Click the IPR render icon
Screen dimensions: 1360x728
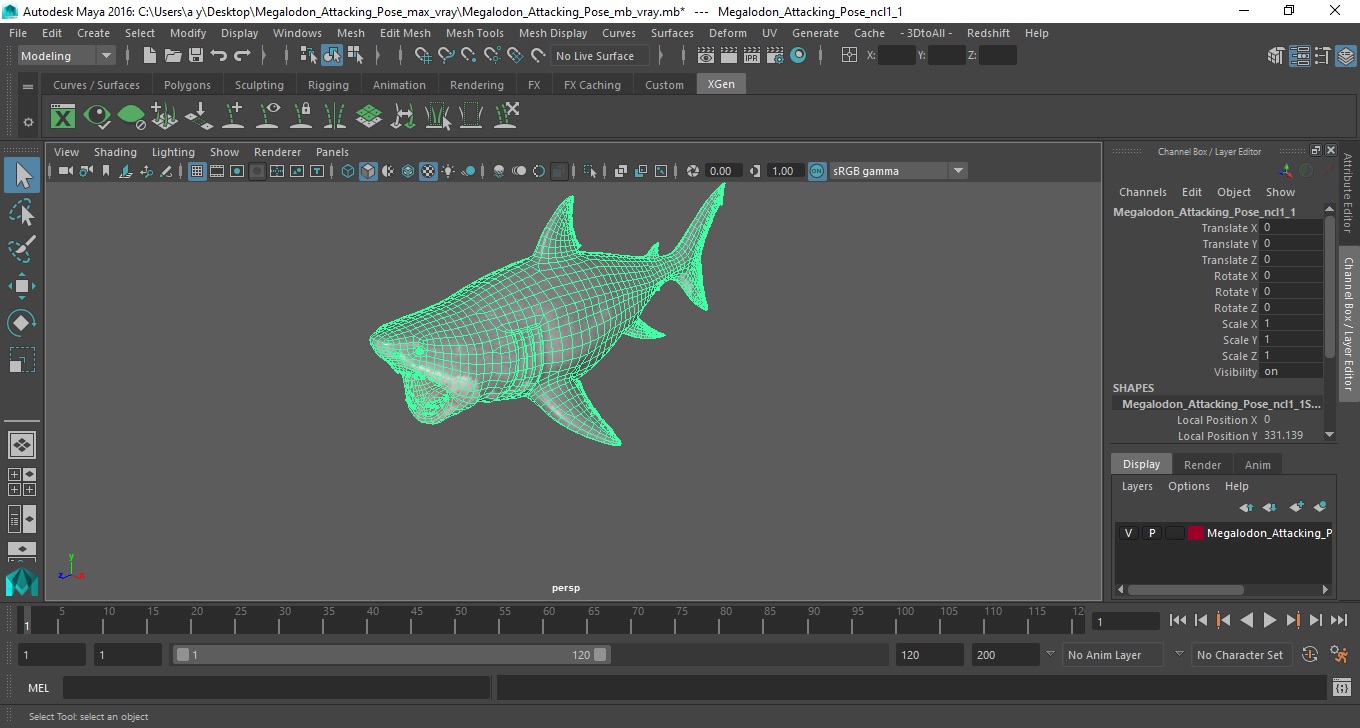[752, 56]
